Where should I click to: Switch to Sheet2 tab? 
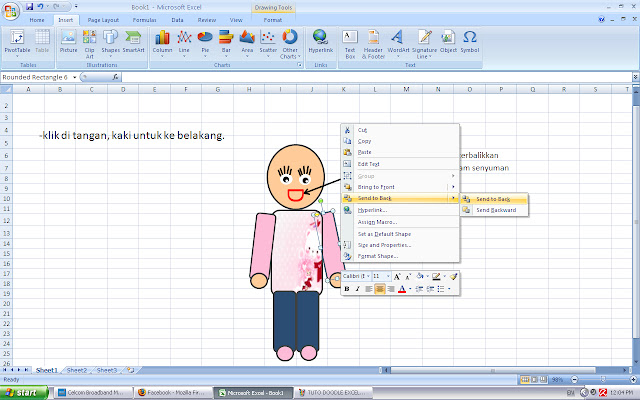point(77,370)
